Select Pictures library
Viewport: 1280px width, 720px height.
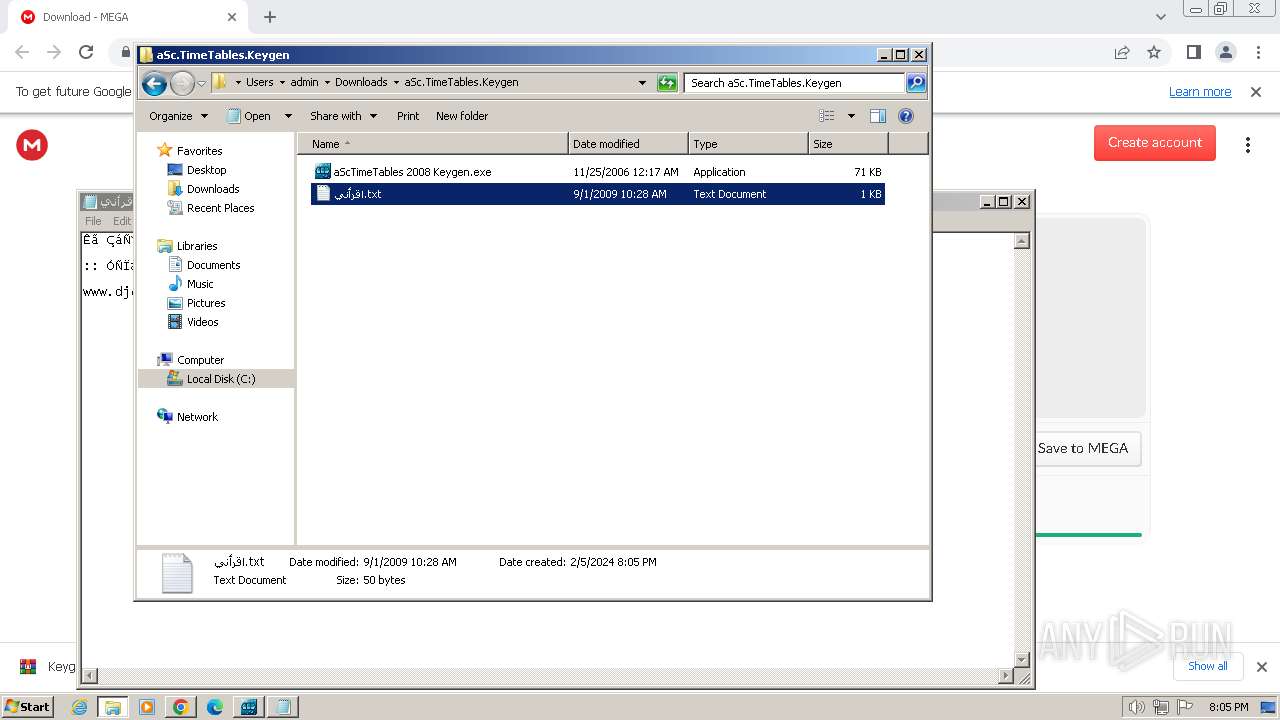[206, 303]
